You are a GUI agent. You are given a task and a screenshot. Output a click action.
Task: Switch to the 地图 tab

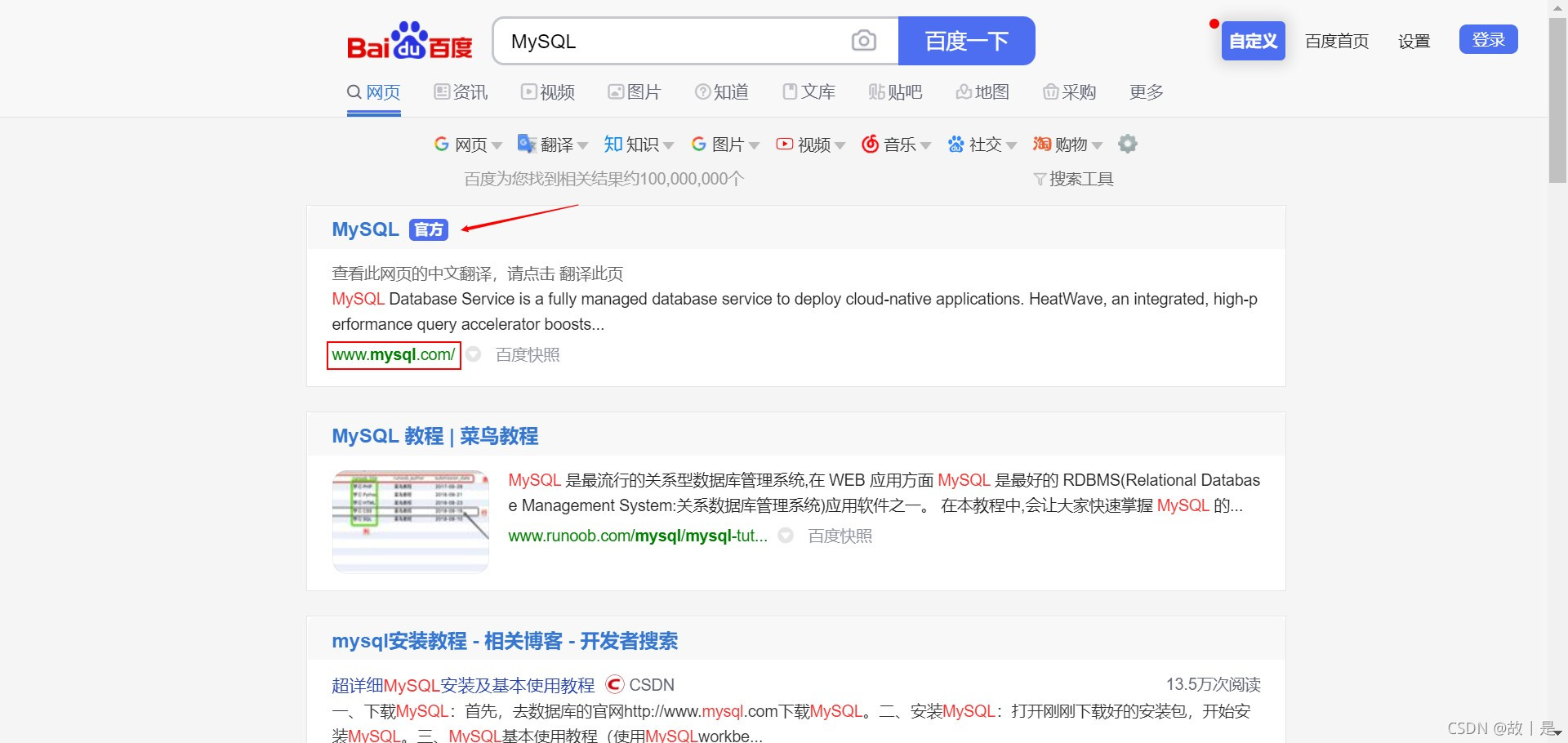pos(983,92)
